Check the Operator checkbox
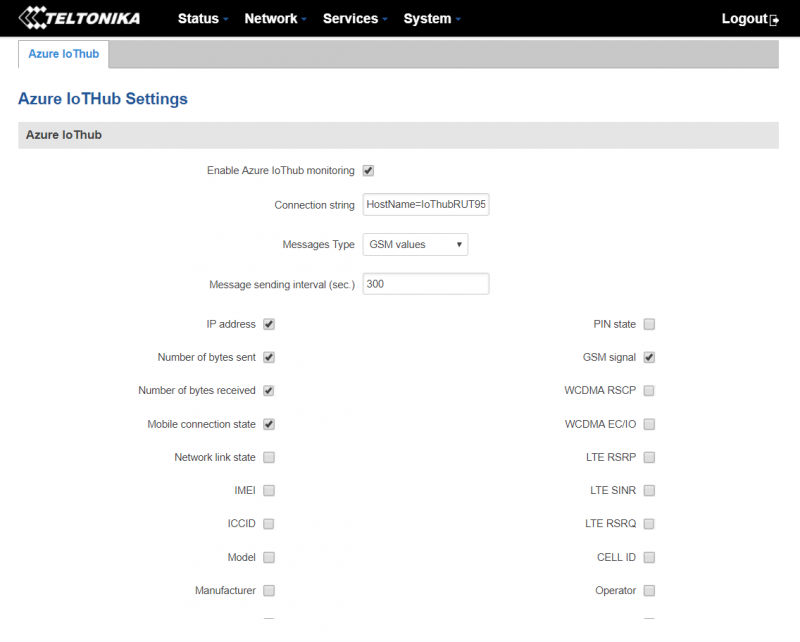Viewport: 800px width, 642px height. click(x=649, y=590)
